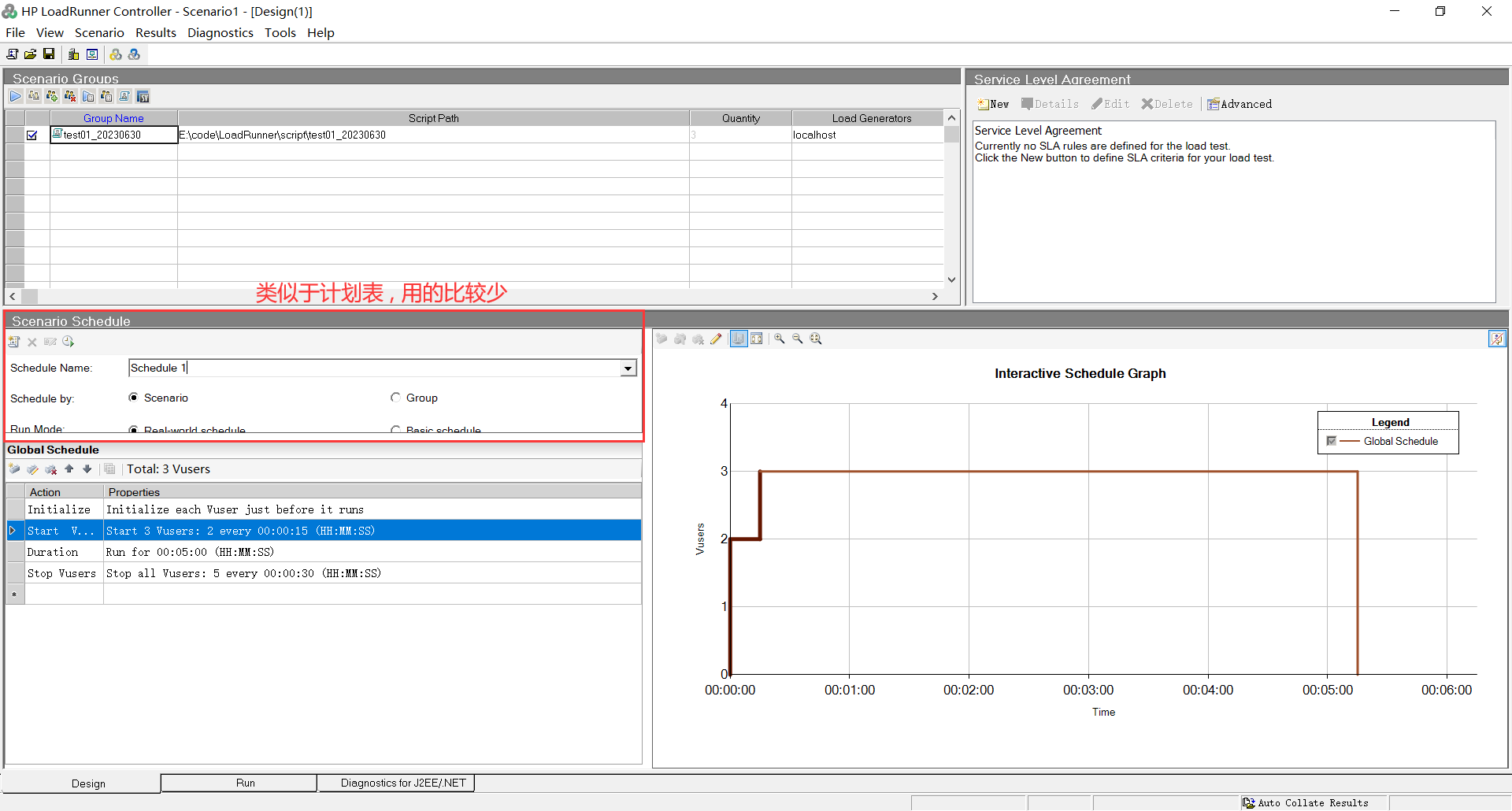Toggle Global Schedule checkbox in Legend
The image size is (1512, 811).
pos(1332,441)
